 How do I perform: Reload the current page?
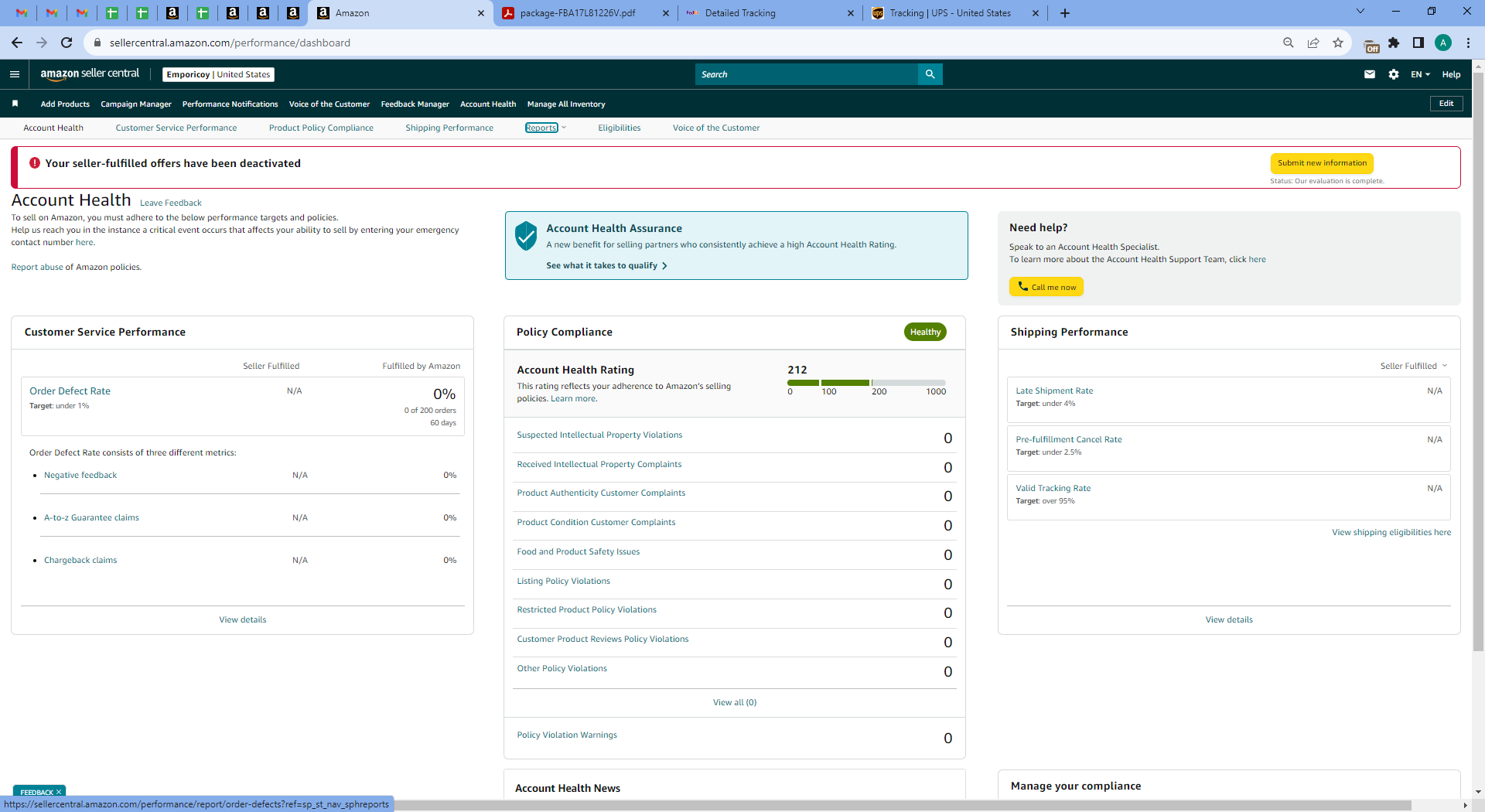click(67, 43)
